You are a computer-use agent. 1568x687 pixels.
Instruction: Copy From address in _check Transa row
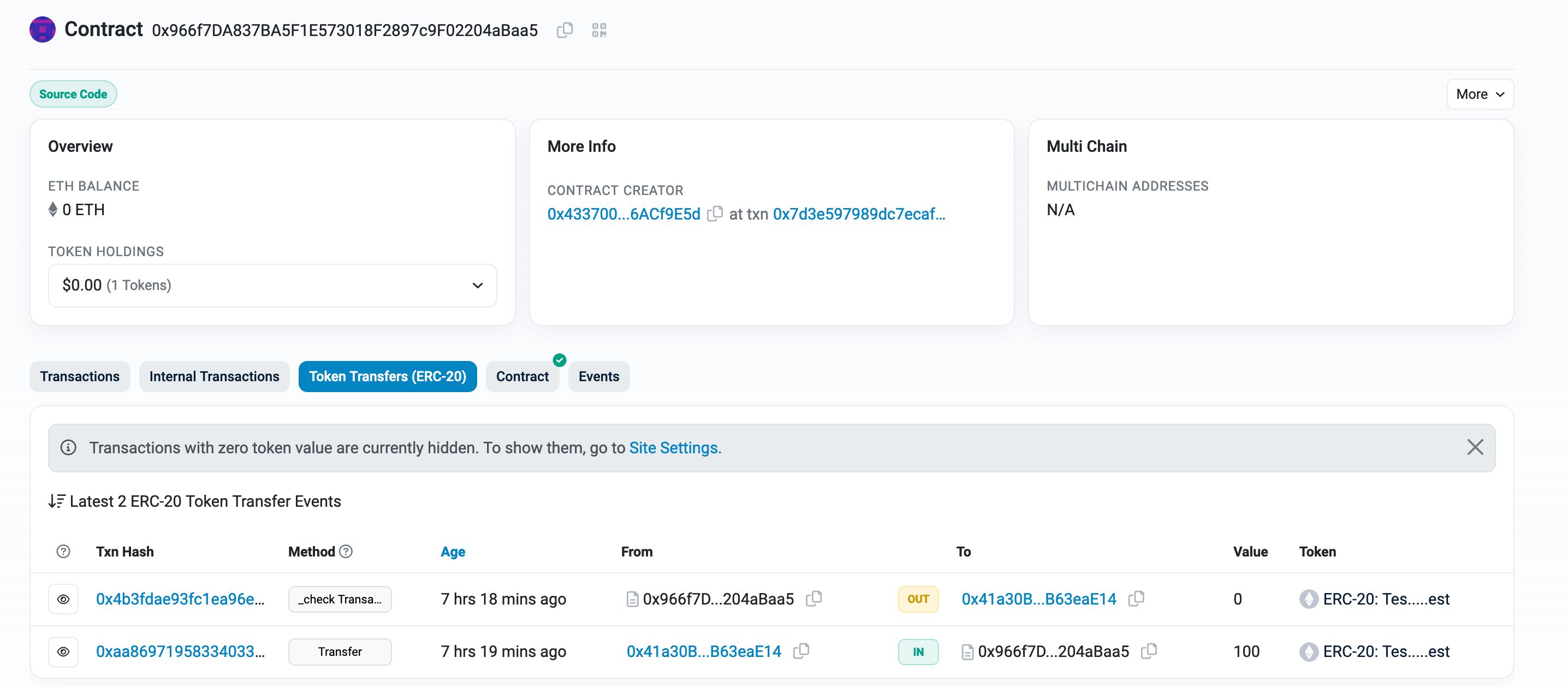pyautogui.click(x=814, y=599)
